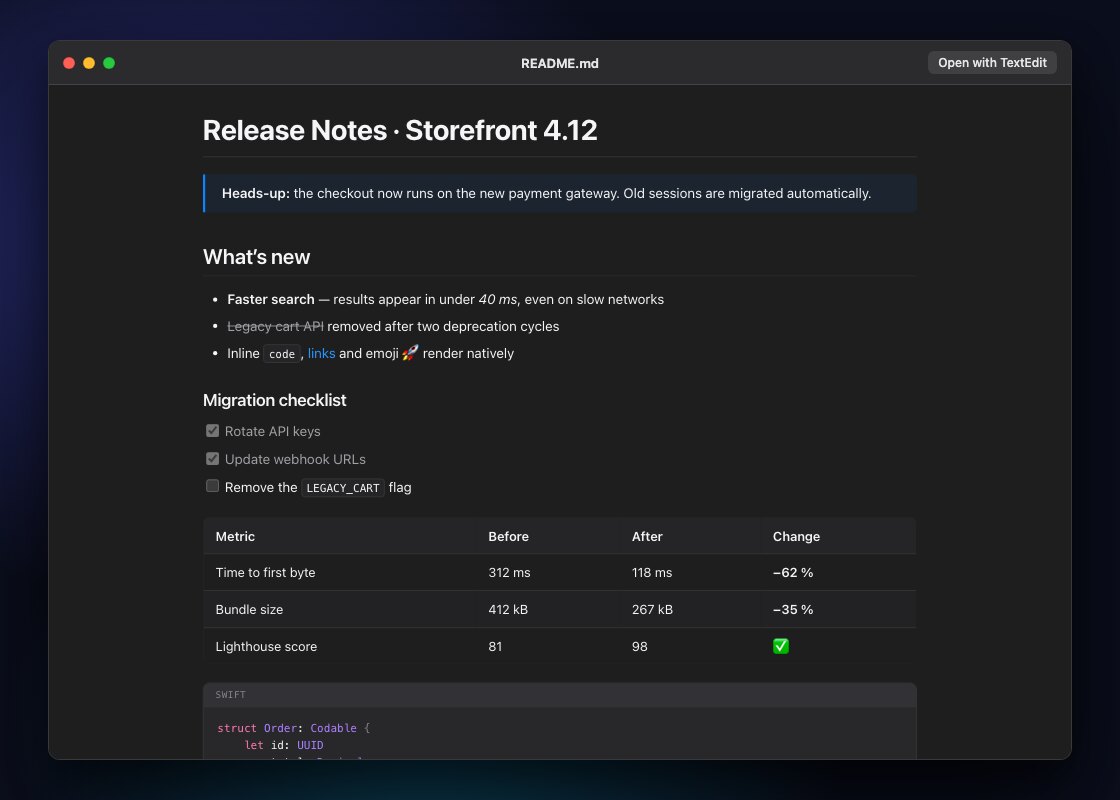Toggle the Rotate API keys checkbox
Viewport: 1120px width, 800px height.
[212, 431]
